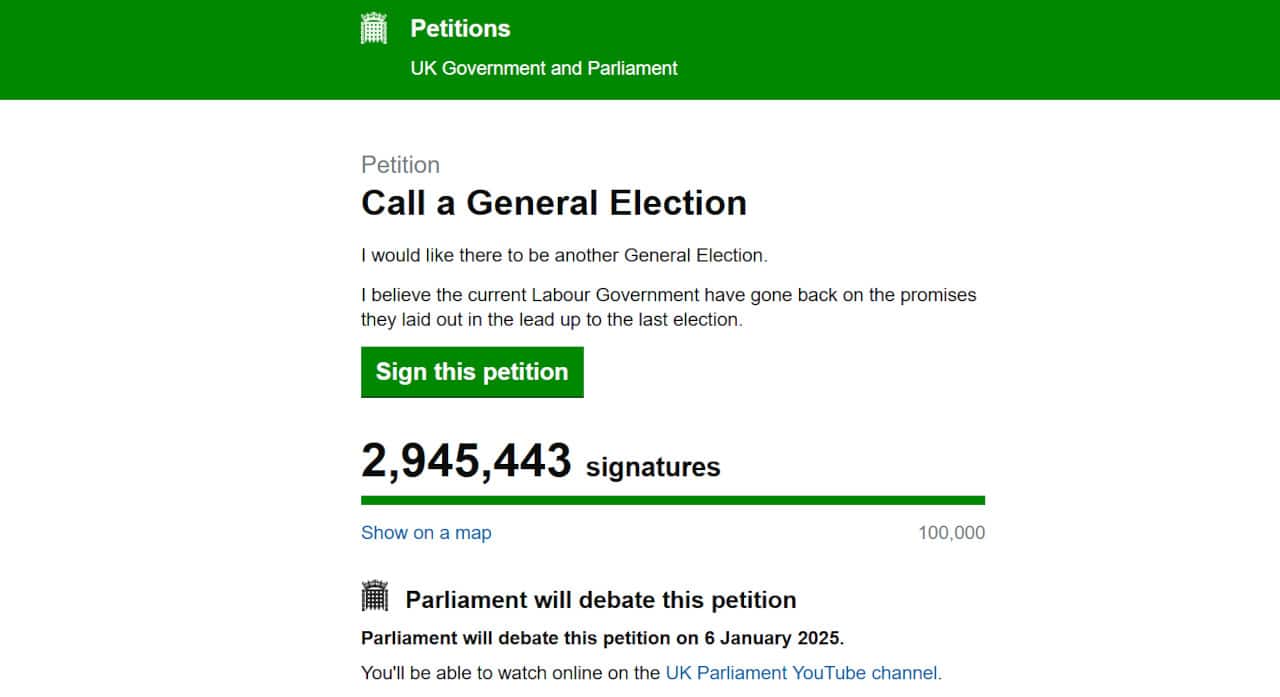Visit the UK Parliament YouTube channel link
The image size is (1280, 697).
(801, 673)
